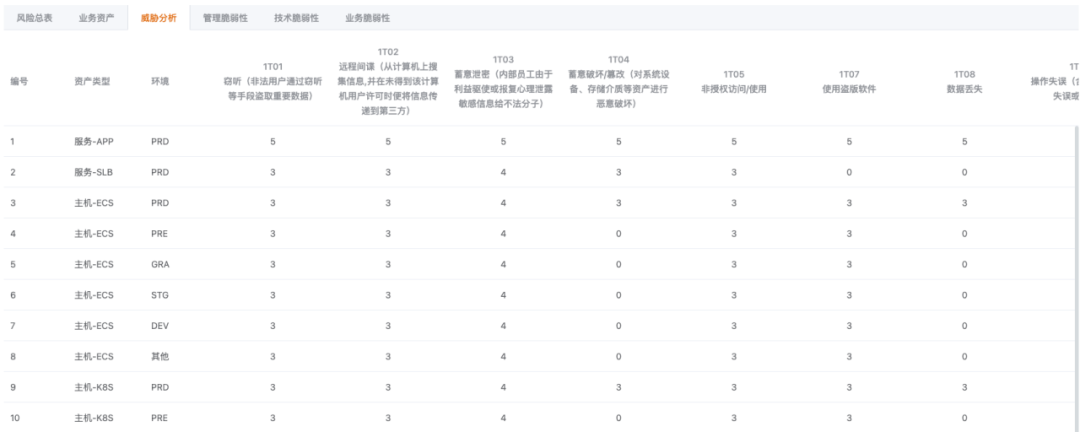Go to the 管理脆弱性 tab
1080x432 pixels.
point(225,19)
